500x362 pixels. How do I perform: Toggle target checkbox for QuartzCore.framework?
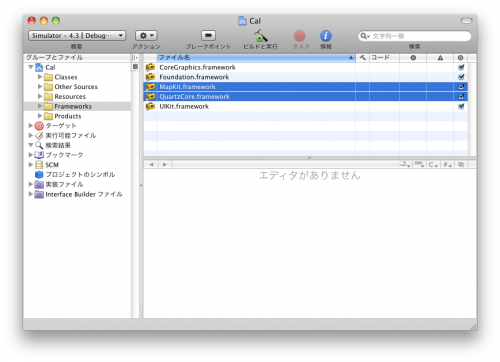461,97
